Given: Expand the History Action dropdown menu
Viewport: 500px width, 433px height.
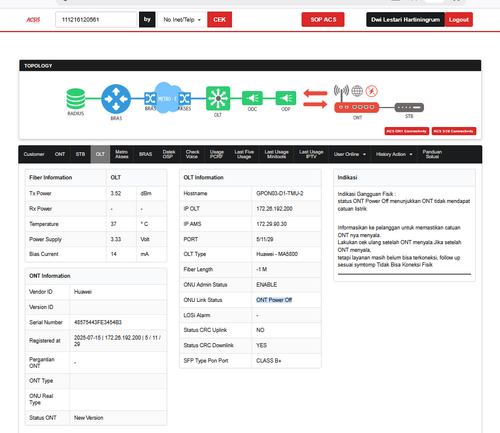Looking at the screenshot, I should 394,154.
